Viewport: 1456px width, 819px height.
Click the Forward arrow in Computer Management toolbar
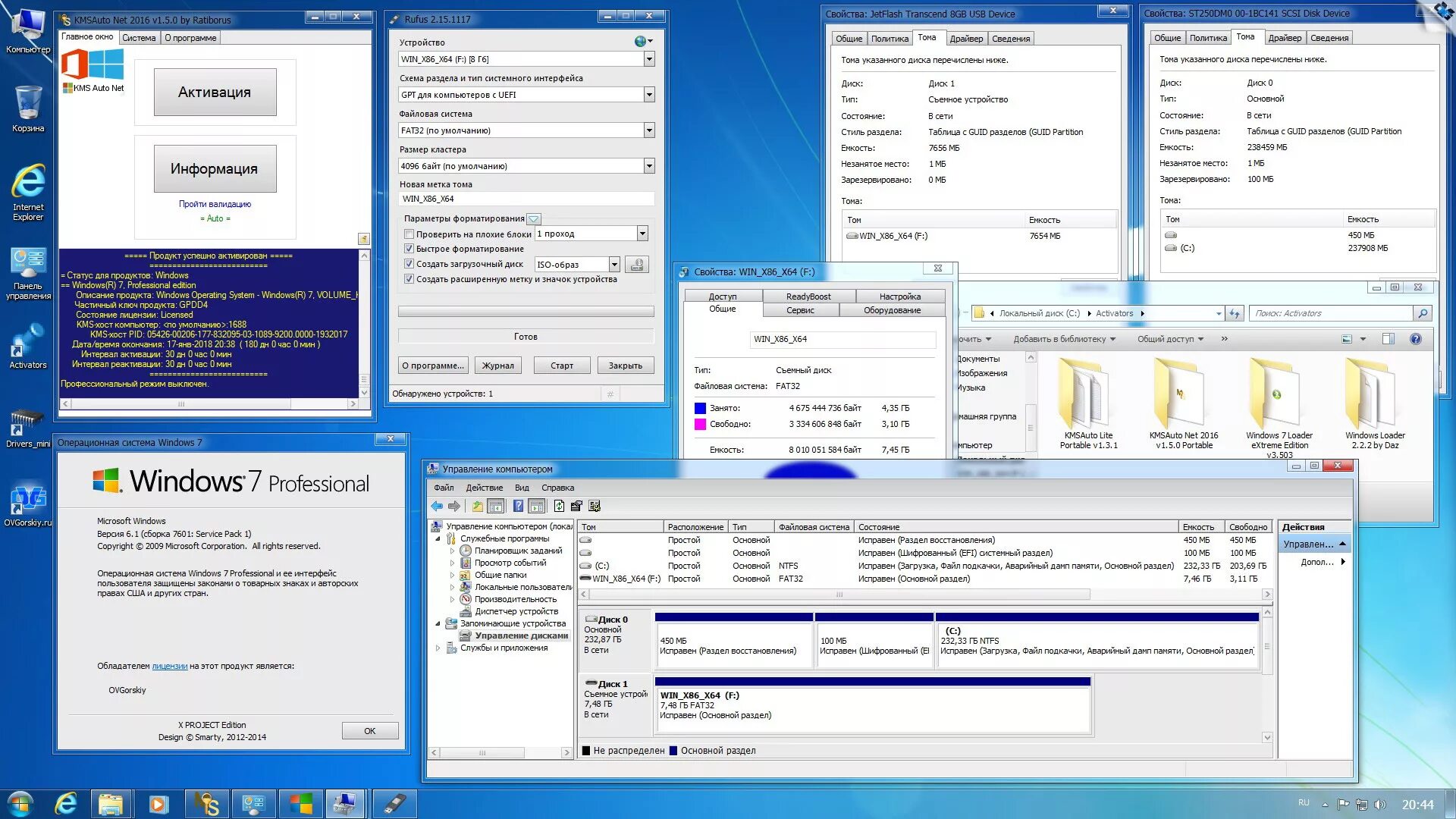pyautogui.click(x=453, y=506)
